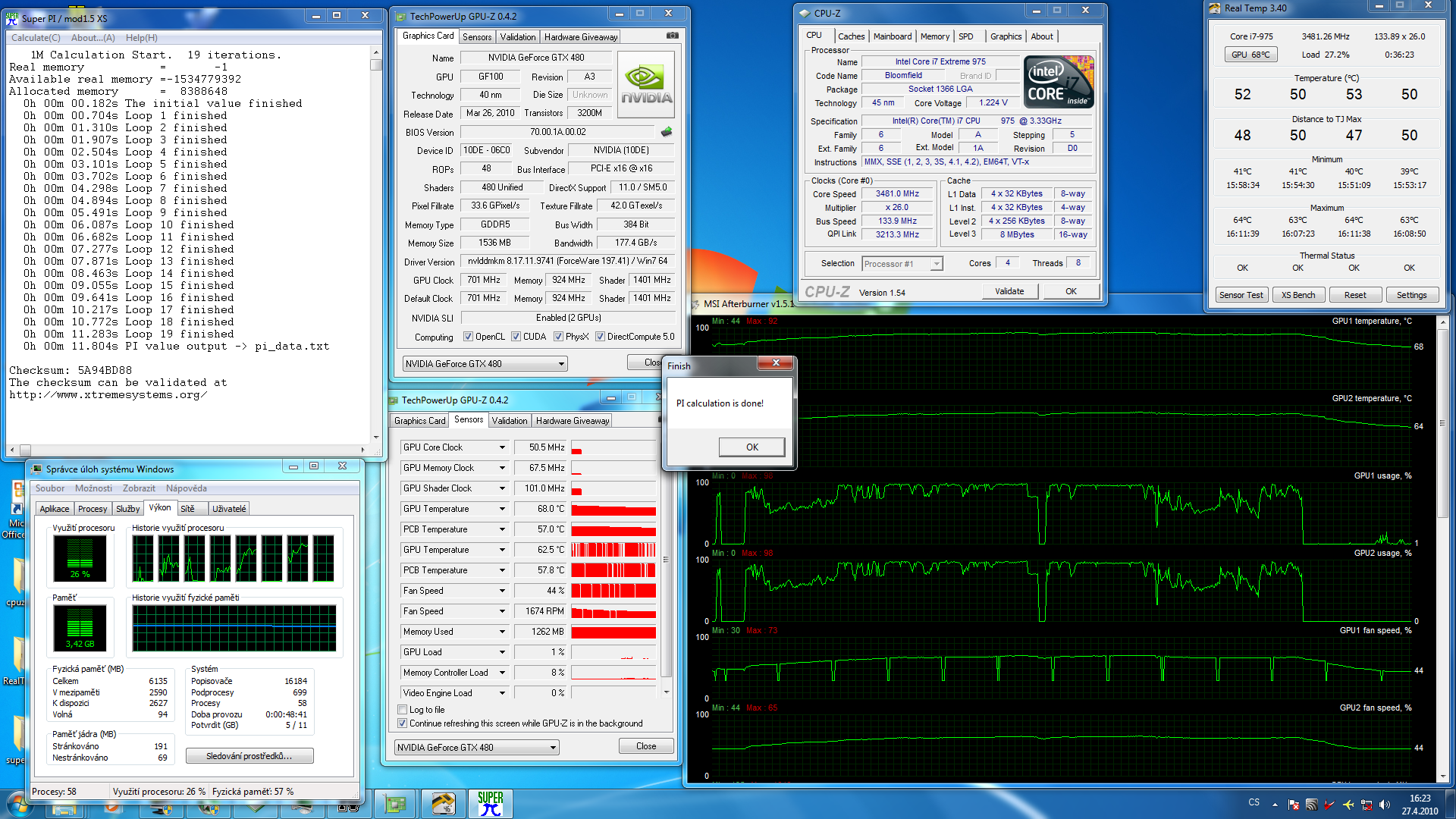
Task: Open the Caches tab in CPU-Z
Action: coord(851,36)
